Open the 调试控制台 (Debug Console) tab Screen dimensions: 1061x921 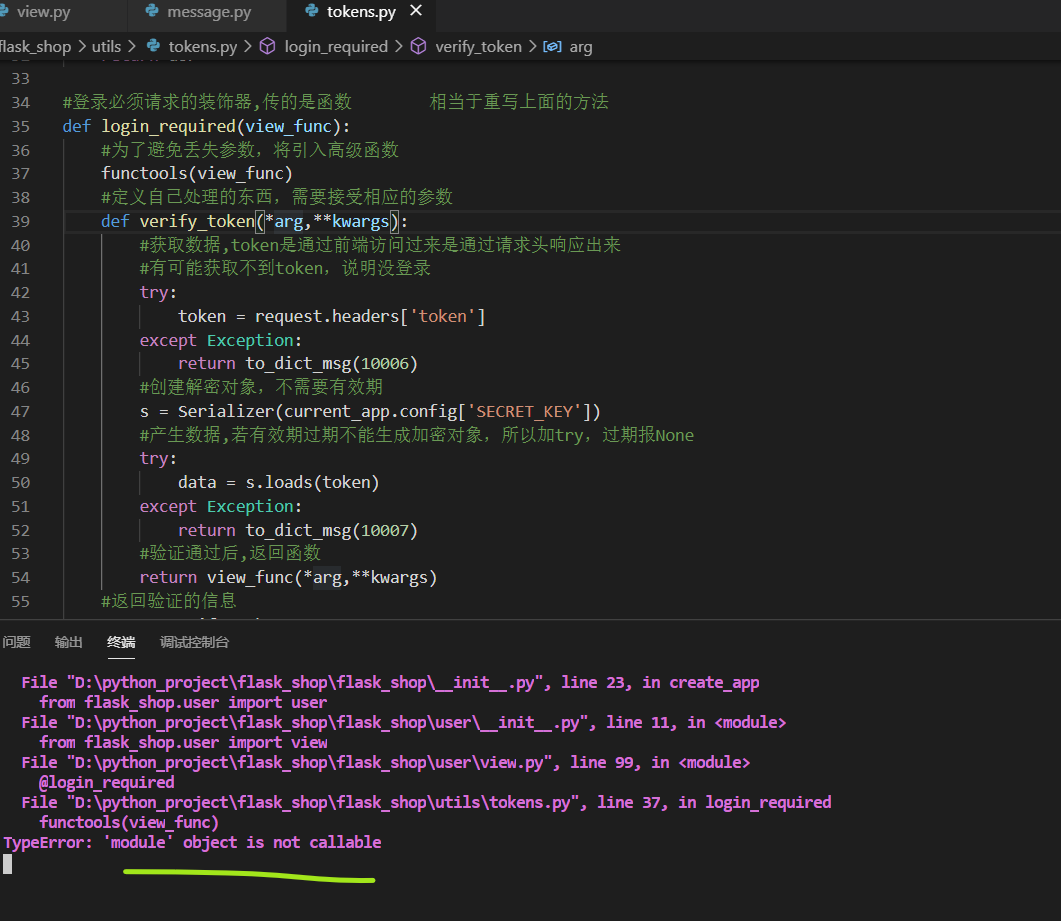point(194,642)
